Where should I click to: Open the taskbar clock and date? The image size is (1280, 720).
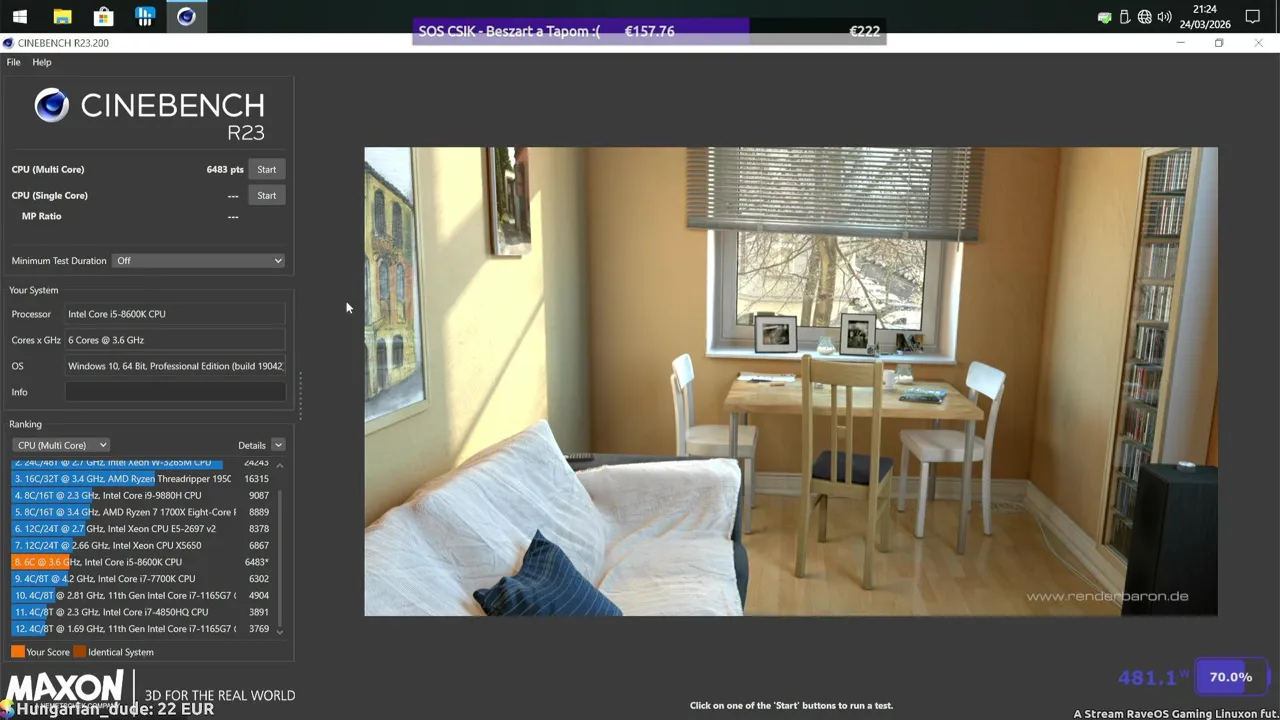click(x=1204, y=17)
